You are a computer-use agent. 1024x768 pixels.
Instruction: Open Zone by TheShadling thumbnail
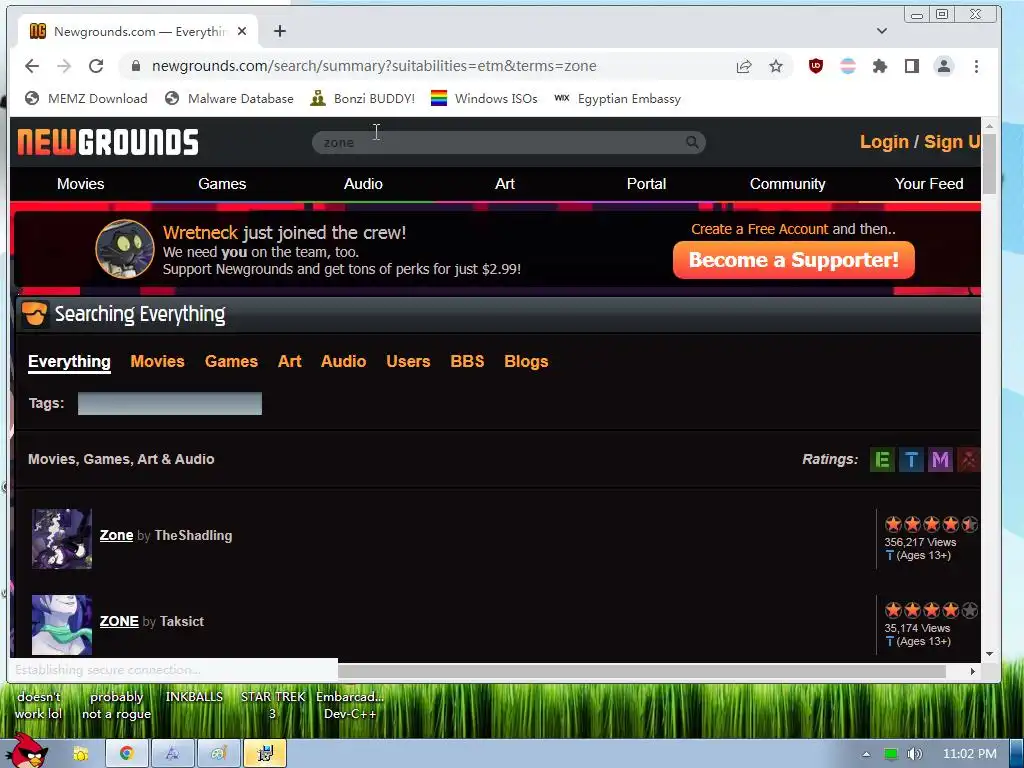[x=62, y=539]
